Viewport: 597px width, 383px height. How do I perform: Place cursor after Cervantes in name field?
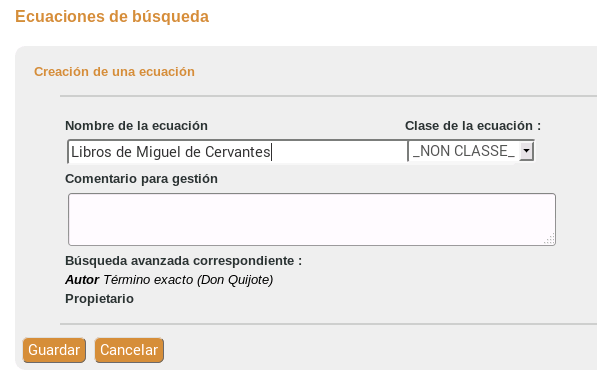tap(271, 152)
